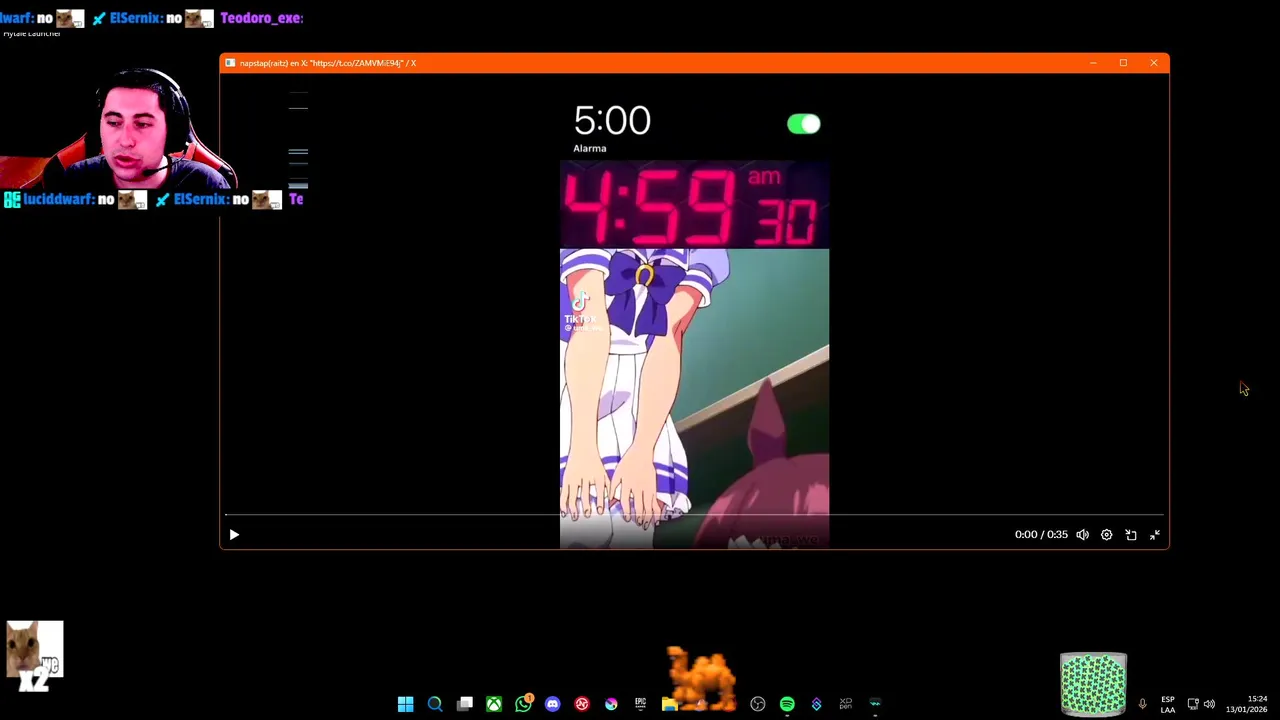The image size is (1280, 720).
Task: Click the 0:00 / 0:35 time display
Action: (x=1041, y=535)
